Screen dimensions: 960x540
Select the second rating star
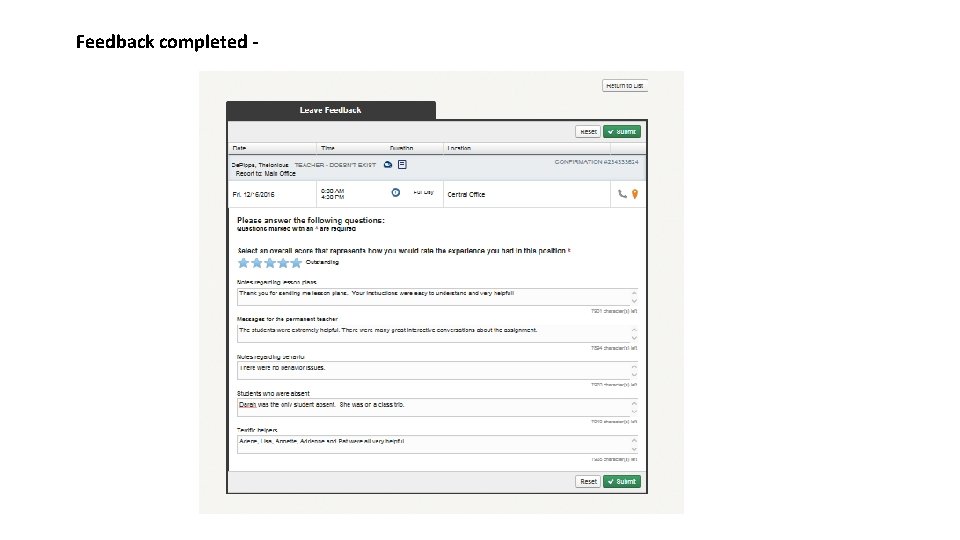[x=257, y=263]
